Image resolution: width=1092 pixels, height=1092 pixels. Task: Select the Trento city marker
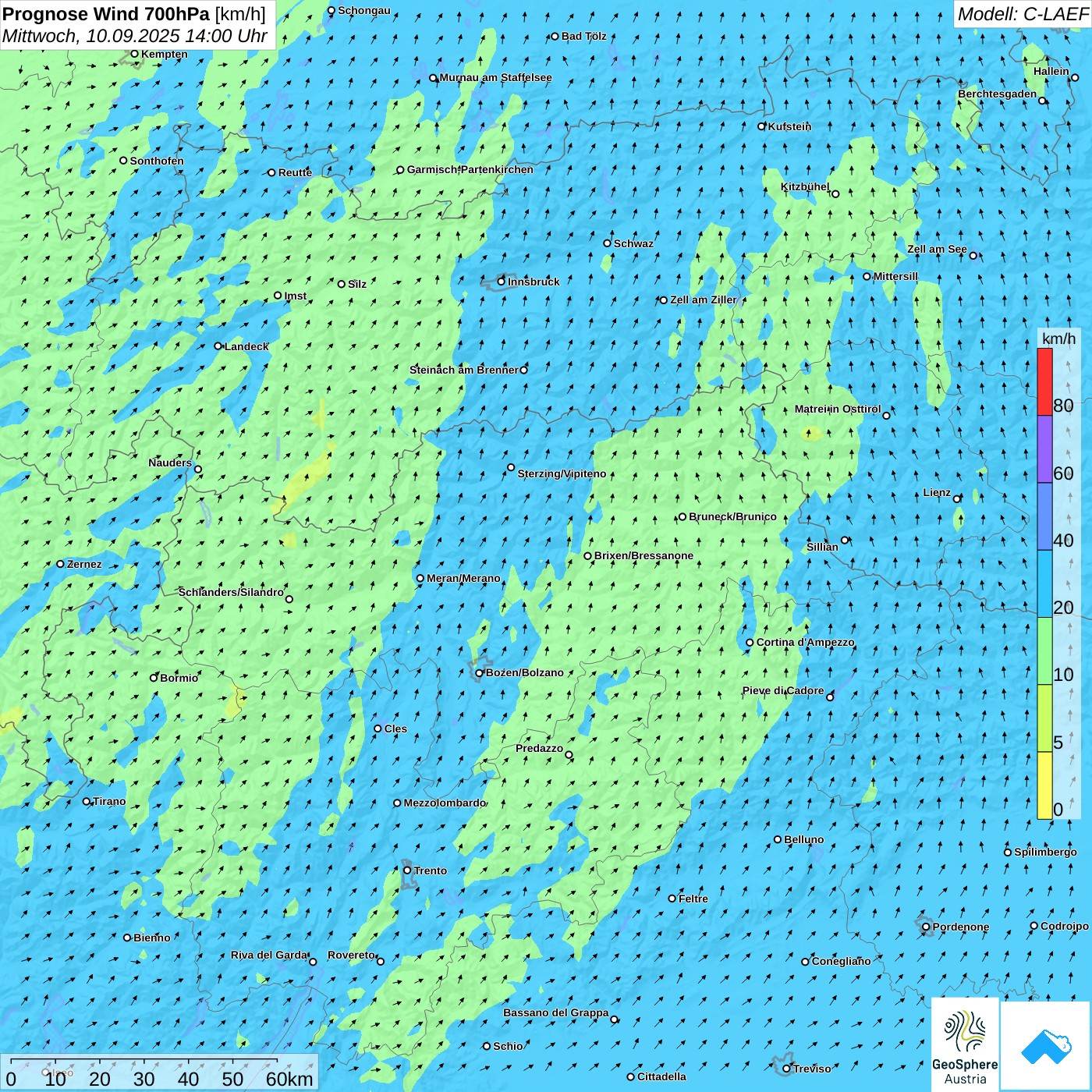click(x=407, y=870)
